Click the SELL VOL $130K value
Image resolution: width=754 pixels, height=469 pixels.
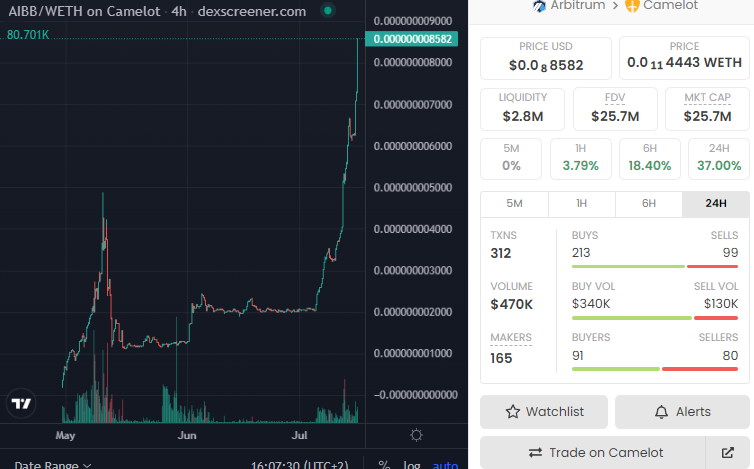(x=721, y=304)
